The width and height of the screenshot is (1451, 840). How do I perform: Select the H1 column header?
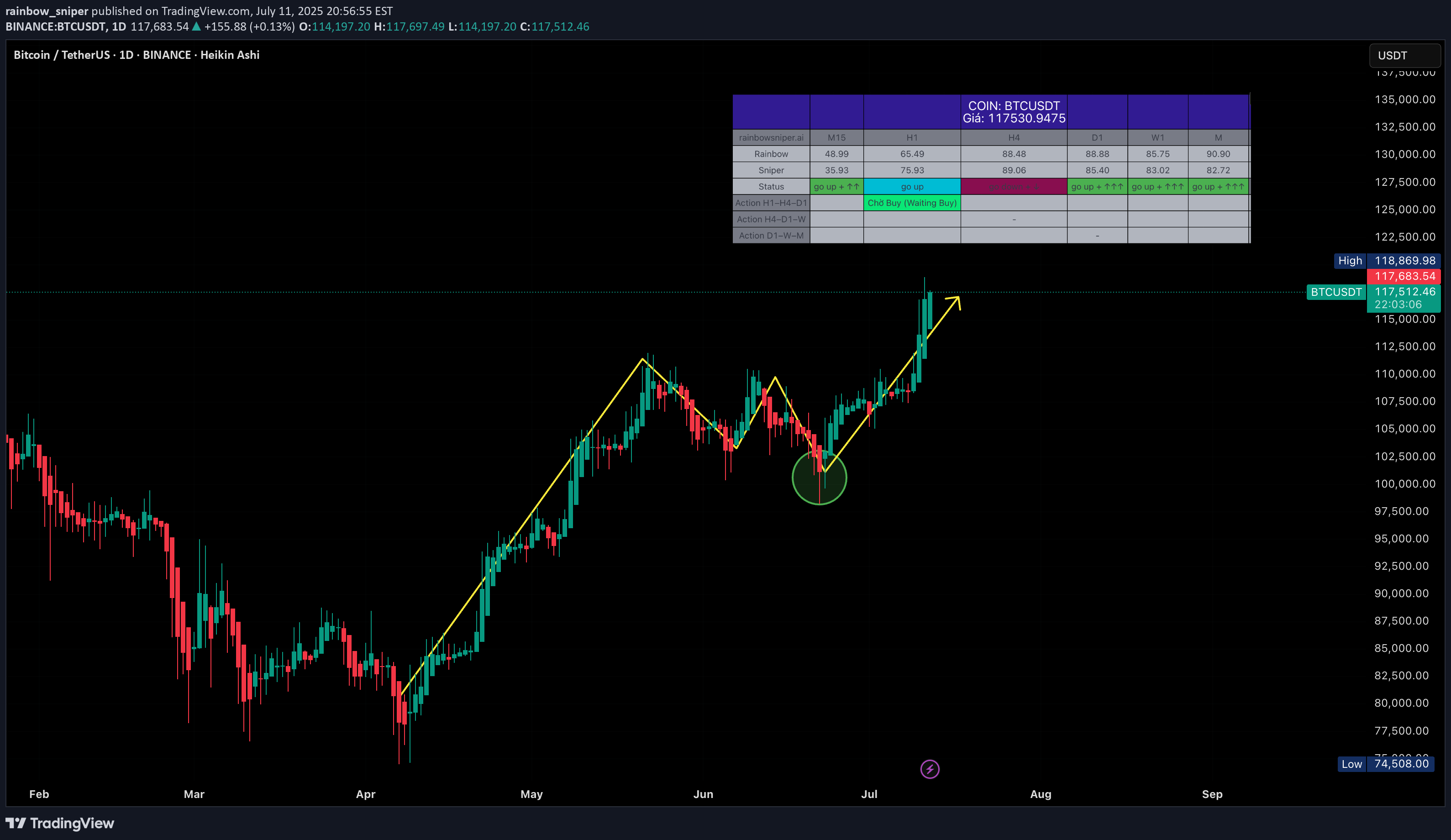click(x=912, y=137)
